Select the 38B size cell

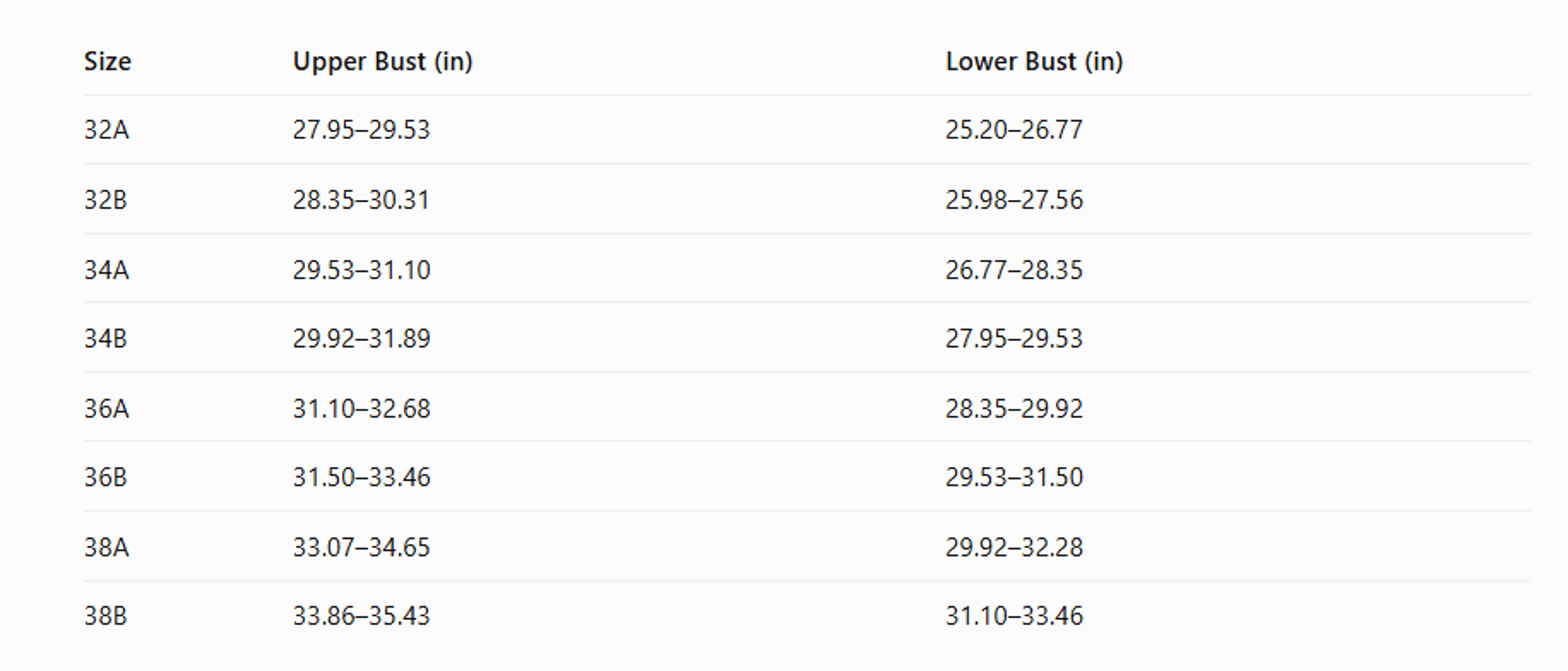[x=106, y=615]
